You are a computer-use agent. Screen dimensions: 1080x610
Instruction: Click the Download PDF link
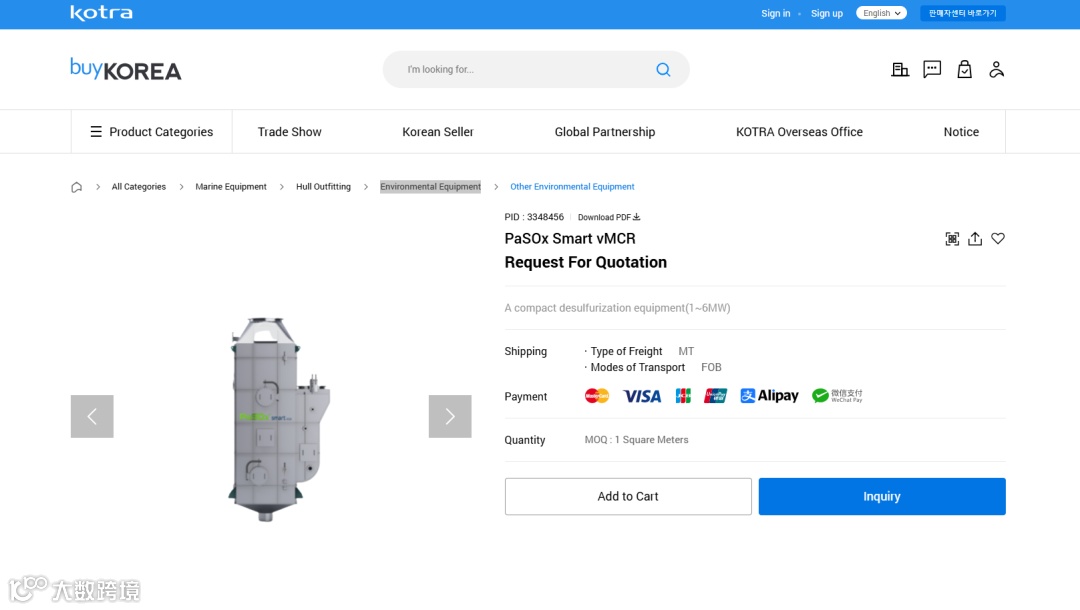pyautogui.click(x=609, y=217)
